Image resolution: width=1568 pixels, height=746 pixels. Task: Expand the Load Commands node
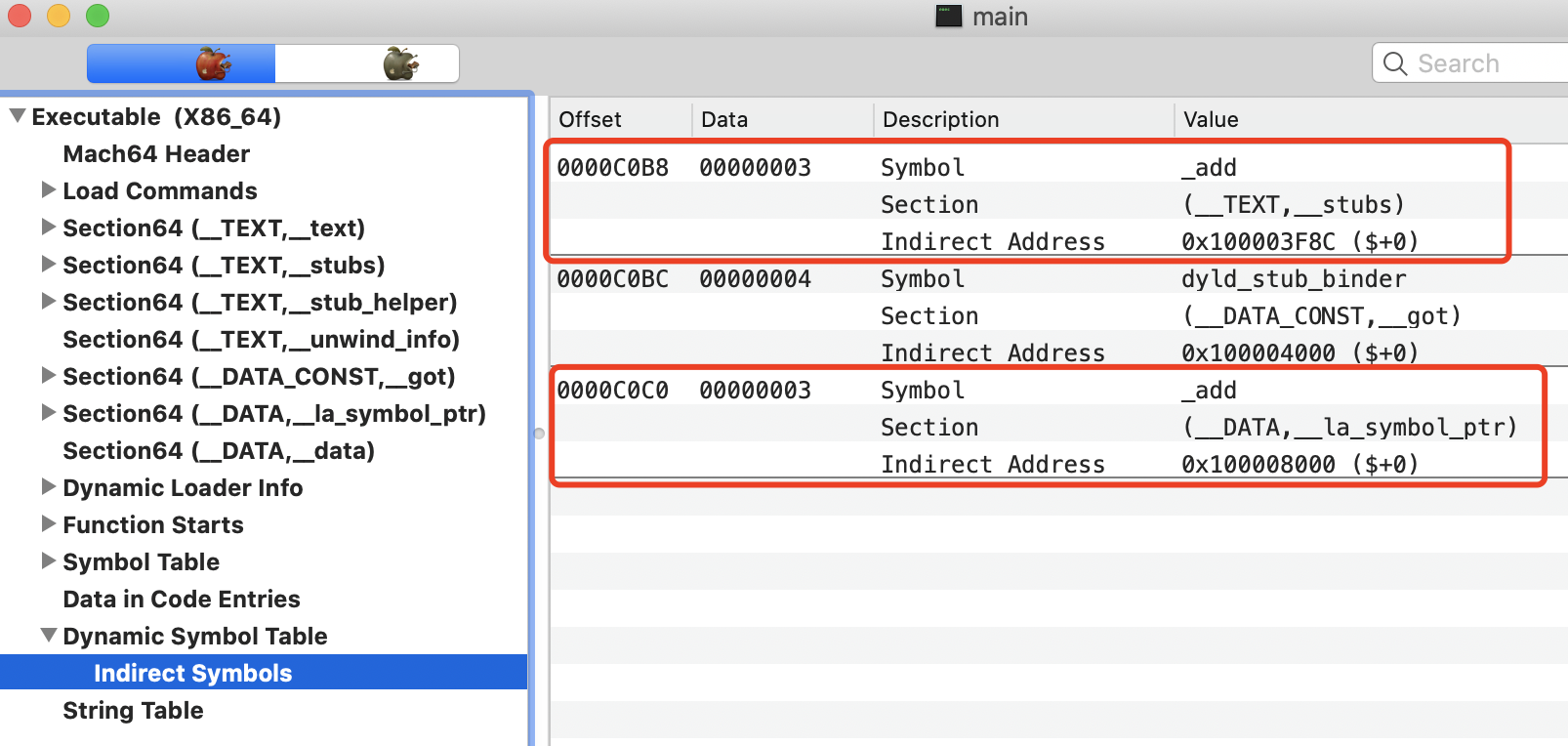(x=48, y=190)
